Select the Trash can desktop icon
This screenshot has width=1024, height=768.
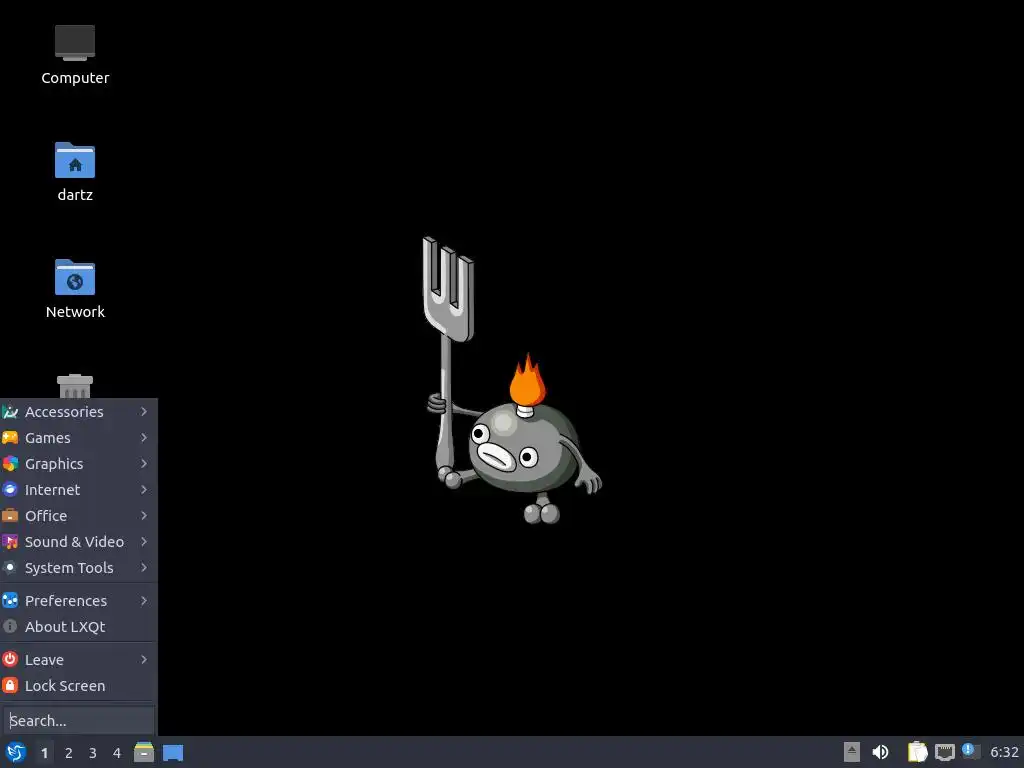74,386
